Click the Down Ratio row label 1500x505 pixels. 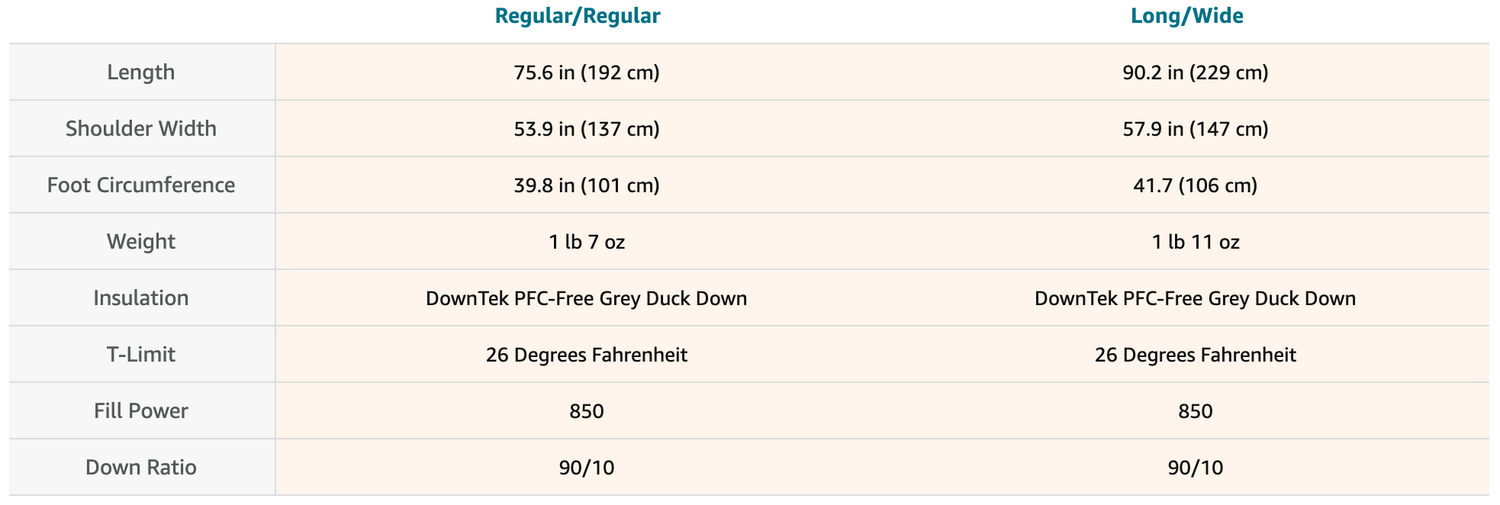(x=141, y=468)
